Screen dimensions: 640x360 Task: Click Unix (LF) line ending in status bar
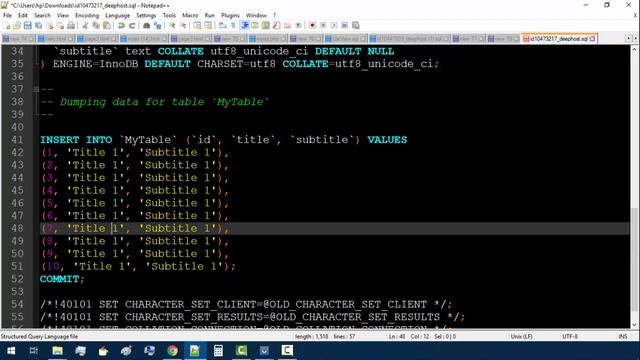coord(521,336)
